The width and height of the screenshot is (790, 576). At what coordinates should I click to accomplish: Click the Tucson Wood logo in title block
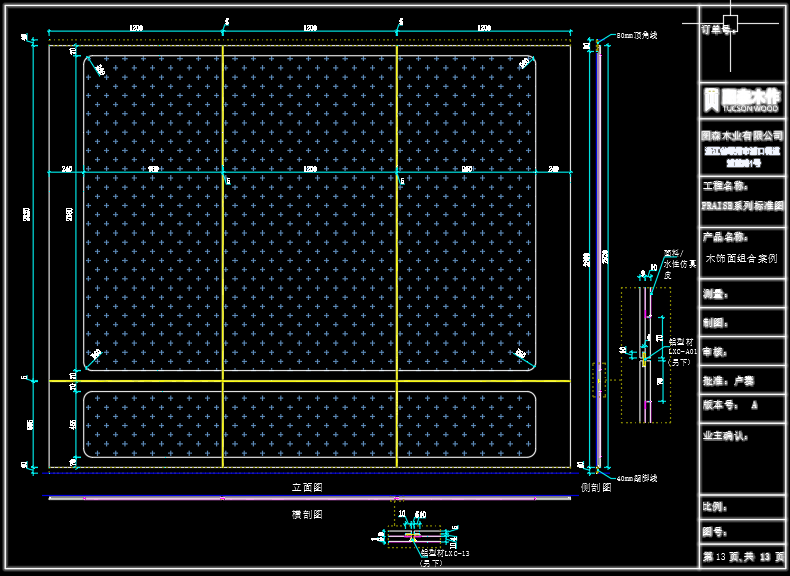pos(741,99)
